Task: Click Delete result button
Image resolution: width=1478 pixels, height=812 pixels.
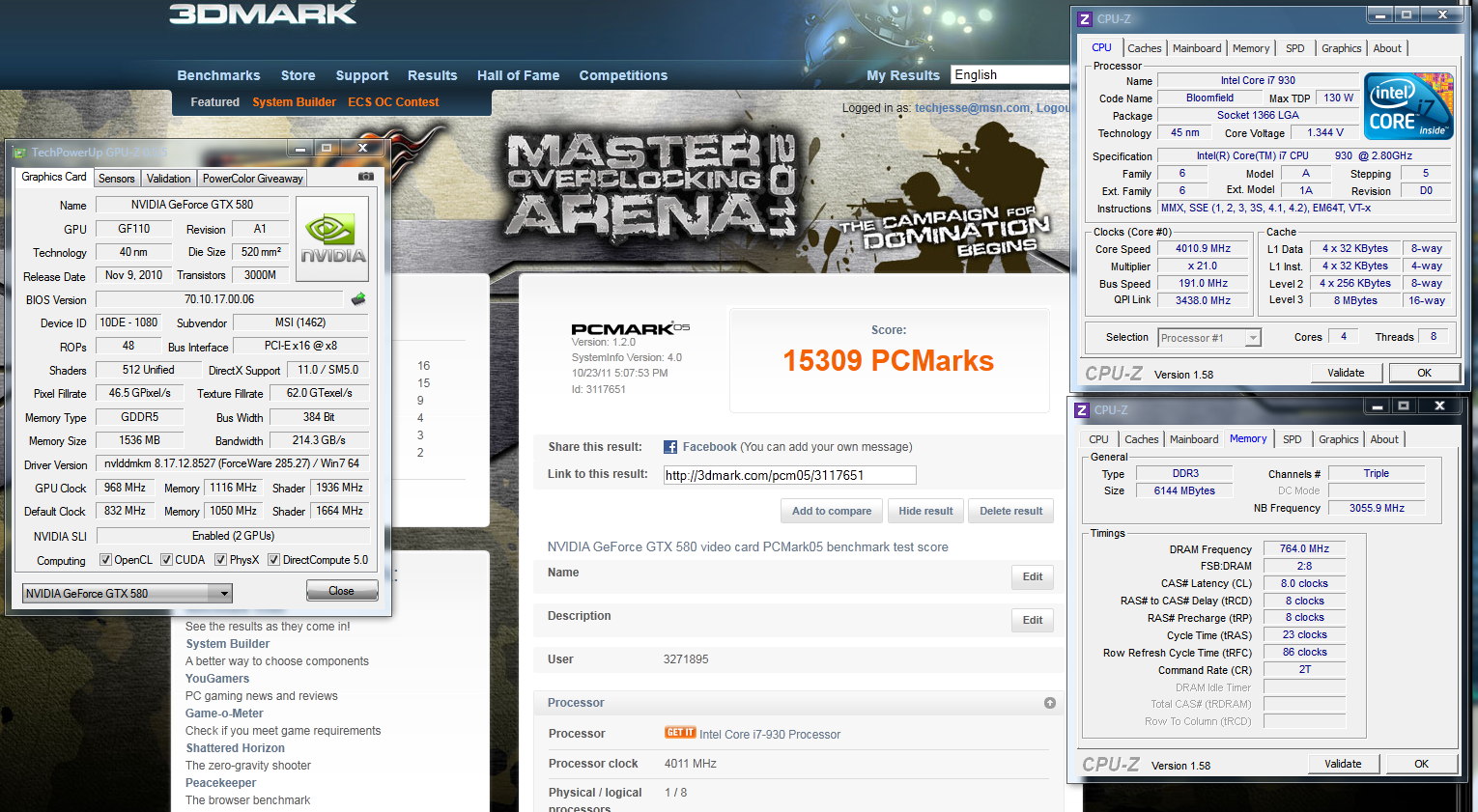Action: pos(1011,511)
